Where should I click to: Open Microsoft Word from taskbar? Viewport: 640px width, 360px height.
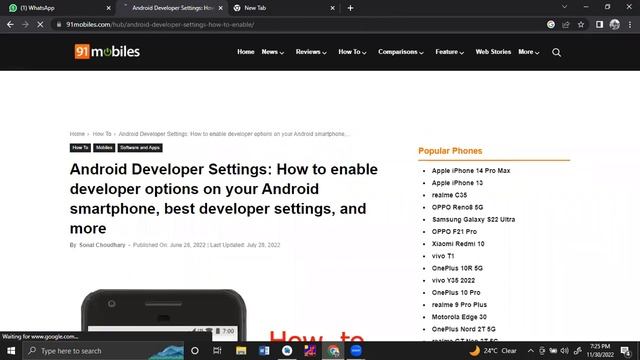(x=264, y=351)
